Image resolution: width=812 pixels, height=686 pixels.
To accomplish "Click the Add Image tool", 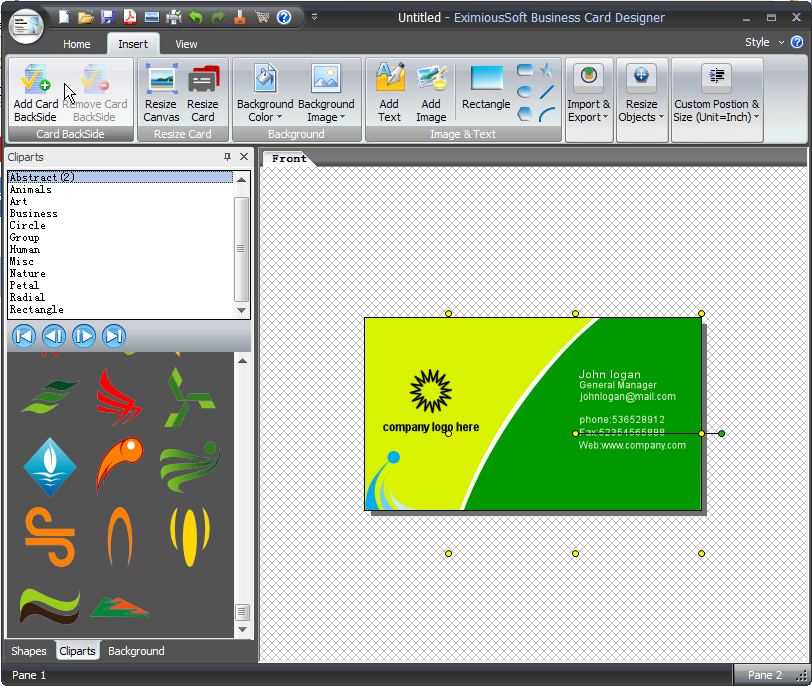I will click(431, 92).
